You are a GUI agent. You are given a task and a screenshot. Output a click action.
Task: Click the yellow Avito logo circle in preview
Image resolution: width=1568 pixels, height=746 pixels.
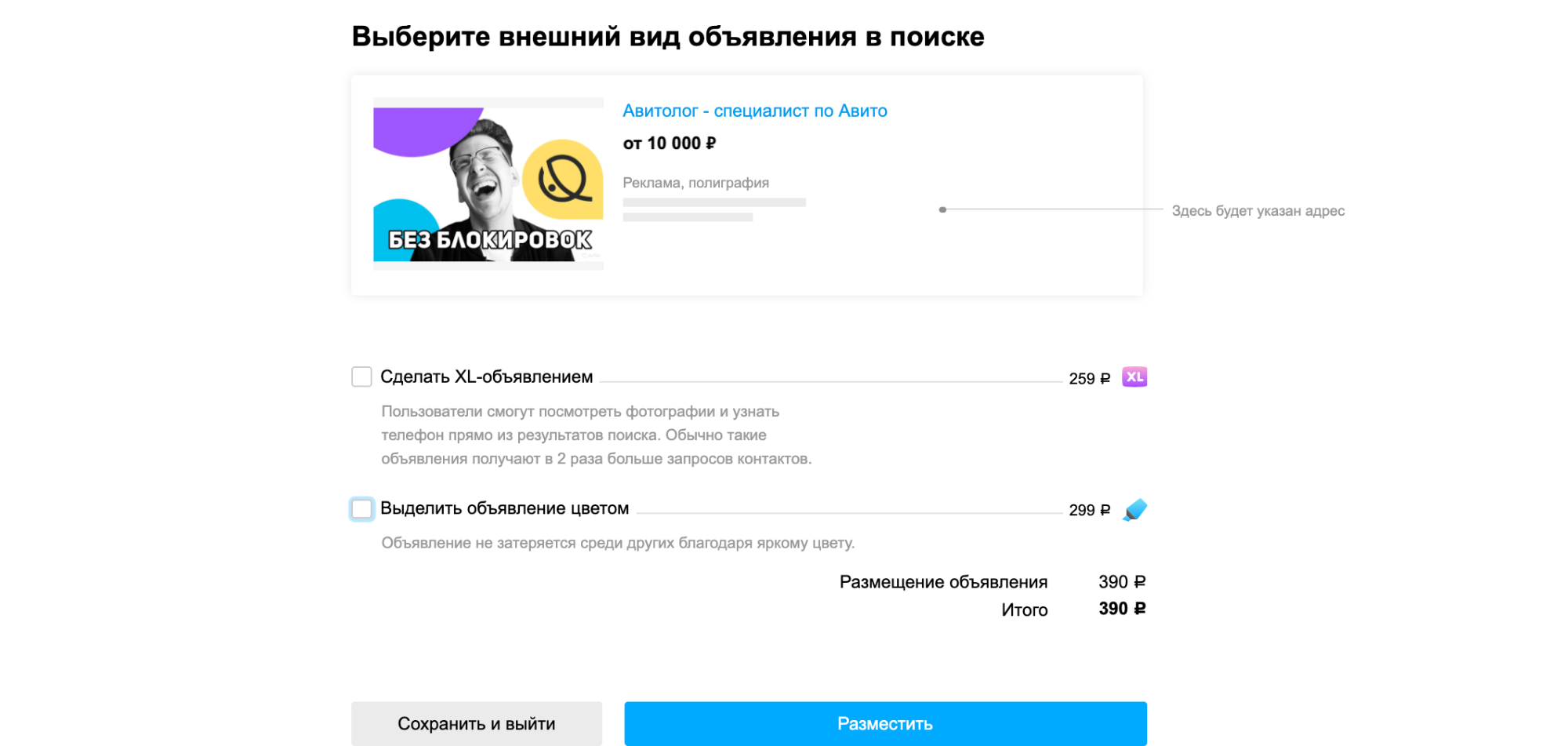[563, 180]
